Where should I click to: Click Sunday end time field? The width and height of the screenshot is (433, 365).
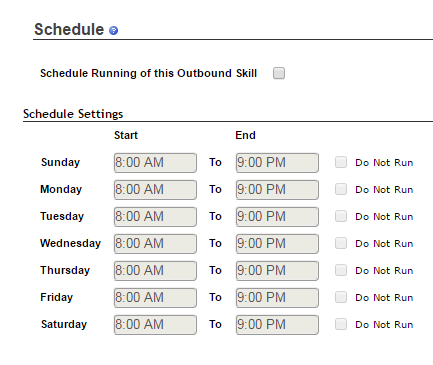[277, 163]
